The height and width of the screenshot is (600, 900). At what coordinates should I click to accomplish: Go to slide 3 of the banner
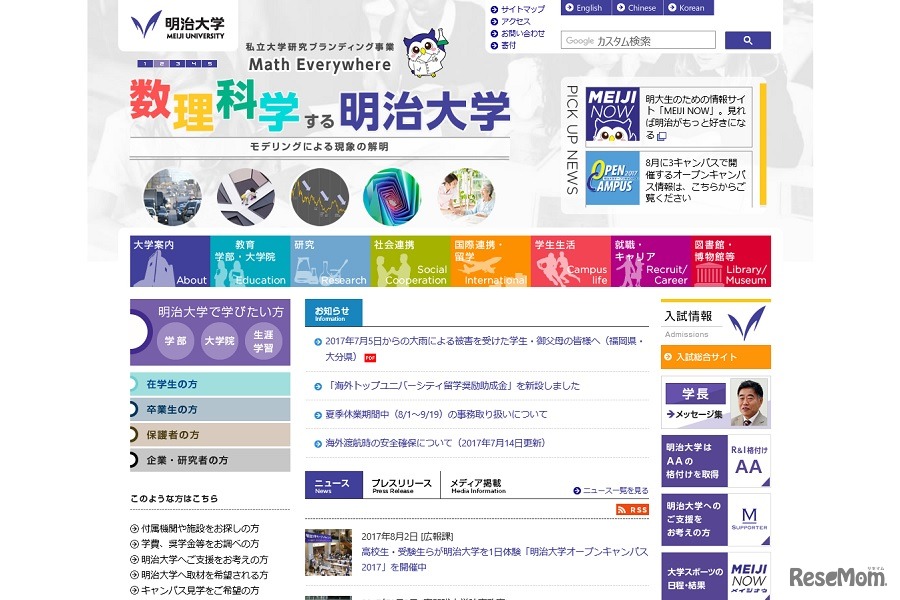pyautogui.click(x=177, y=64)
